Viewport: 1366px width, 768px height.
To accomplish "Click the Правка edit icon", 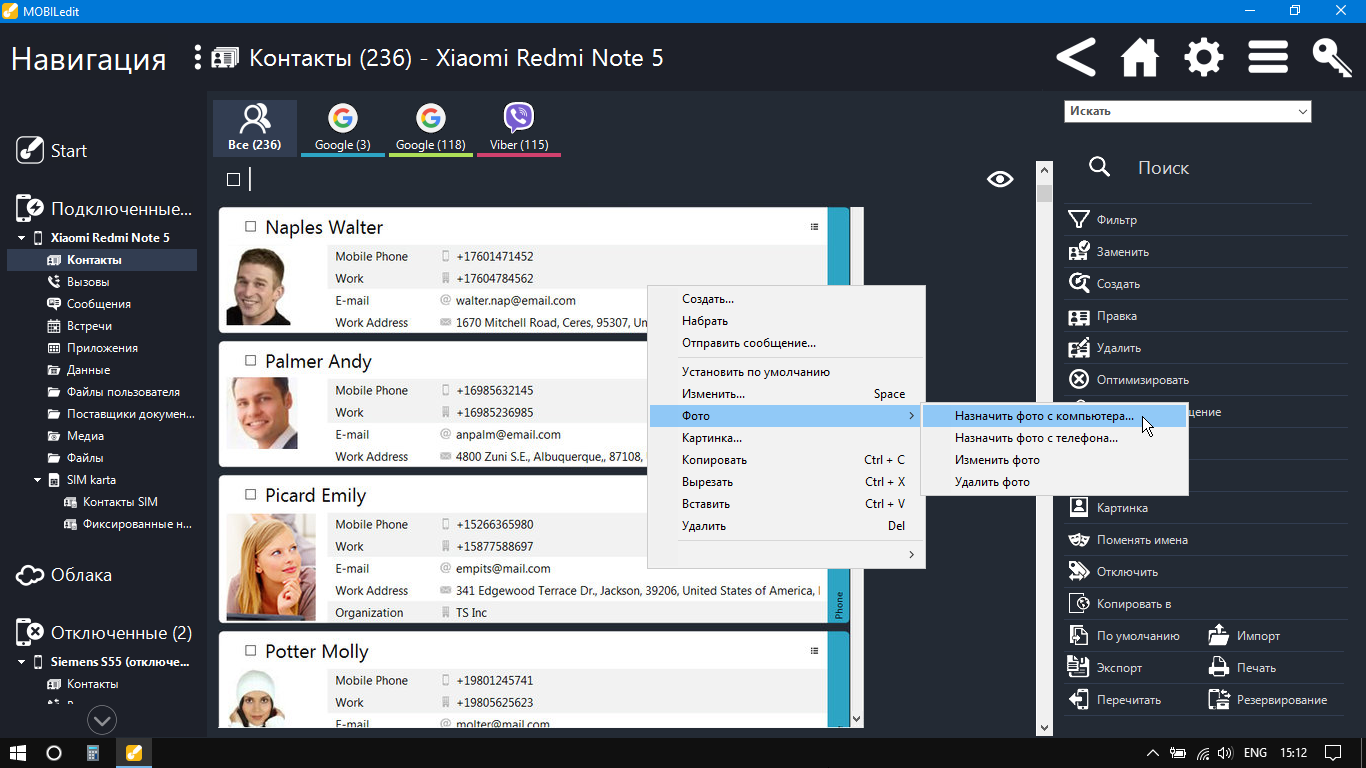I will [x=1078, y=316].
